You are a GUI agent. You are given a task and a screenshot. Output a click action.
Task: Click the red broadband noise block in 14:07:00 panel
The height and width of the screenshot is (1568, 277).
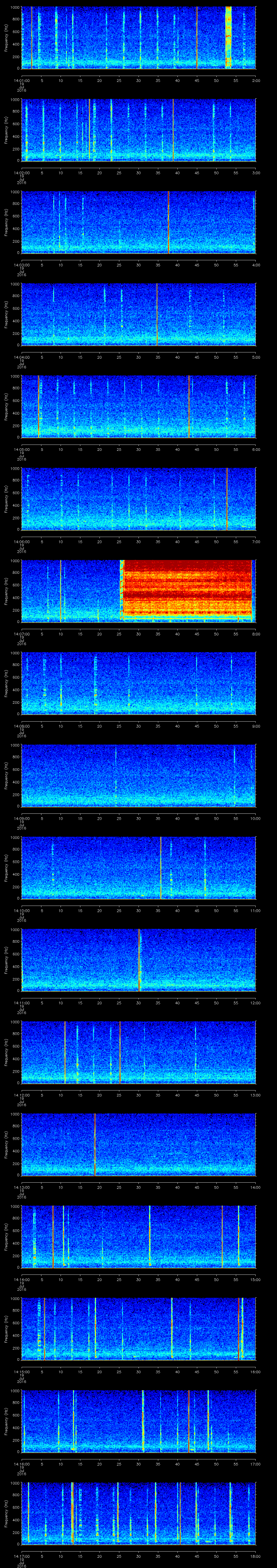coord(187,590)
